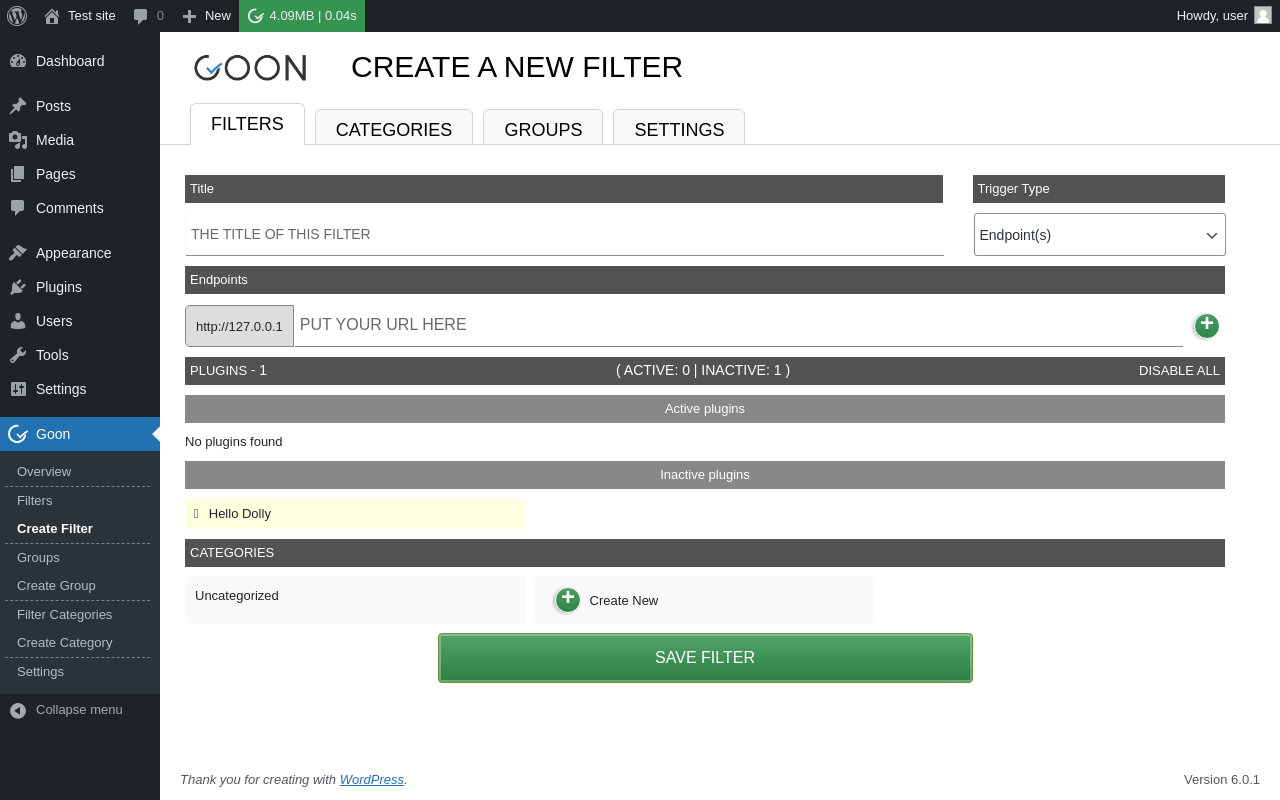The height and width of the screenshot is (800, 1280).
Task: Switch to the CATEGORIES tab
Action: [394, 128]
